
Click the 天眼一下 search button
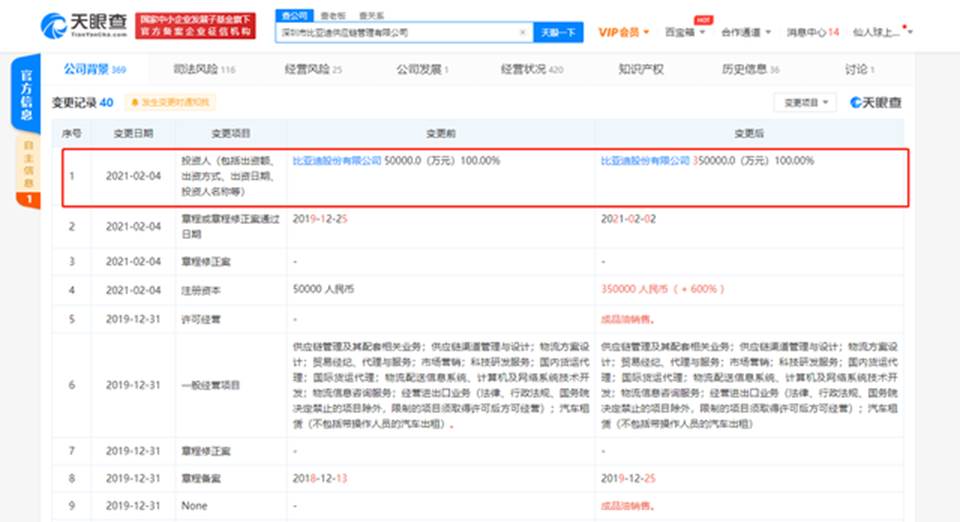558,32
